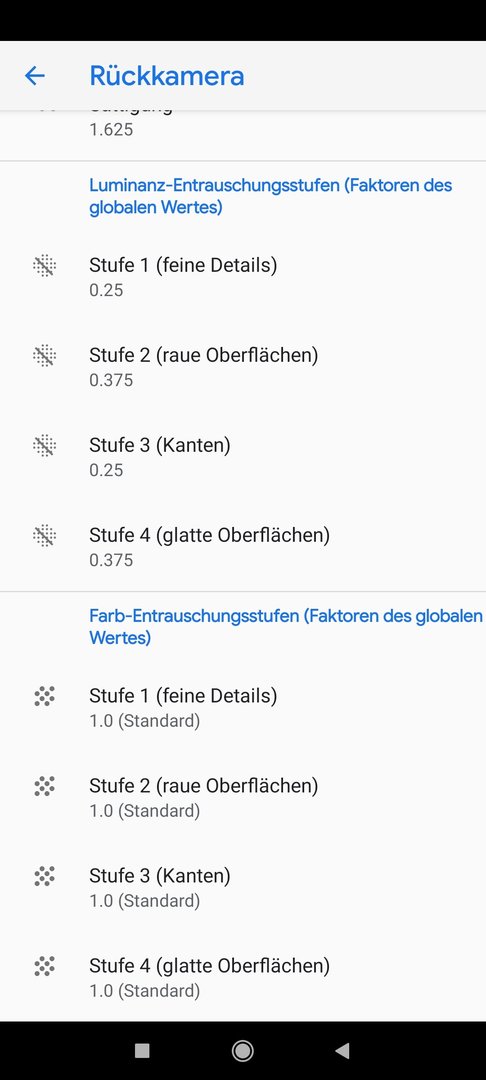
Task: Open luminance Stufe 1 (feine Details) setting
Action: (243, 277)
